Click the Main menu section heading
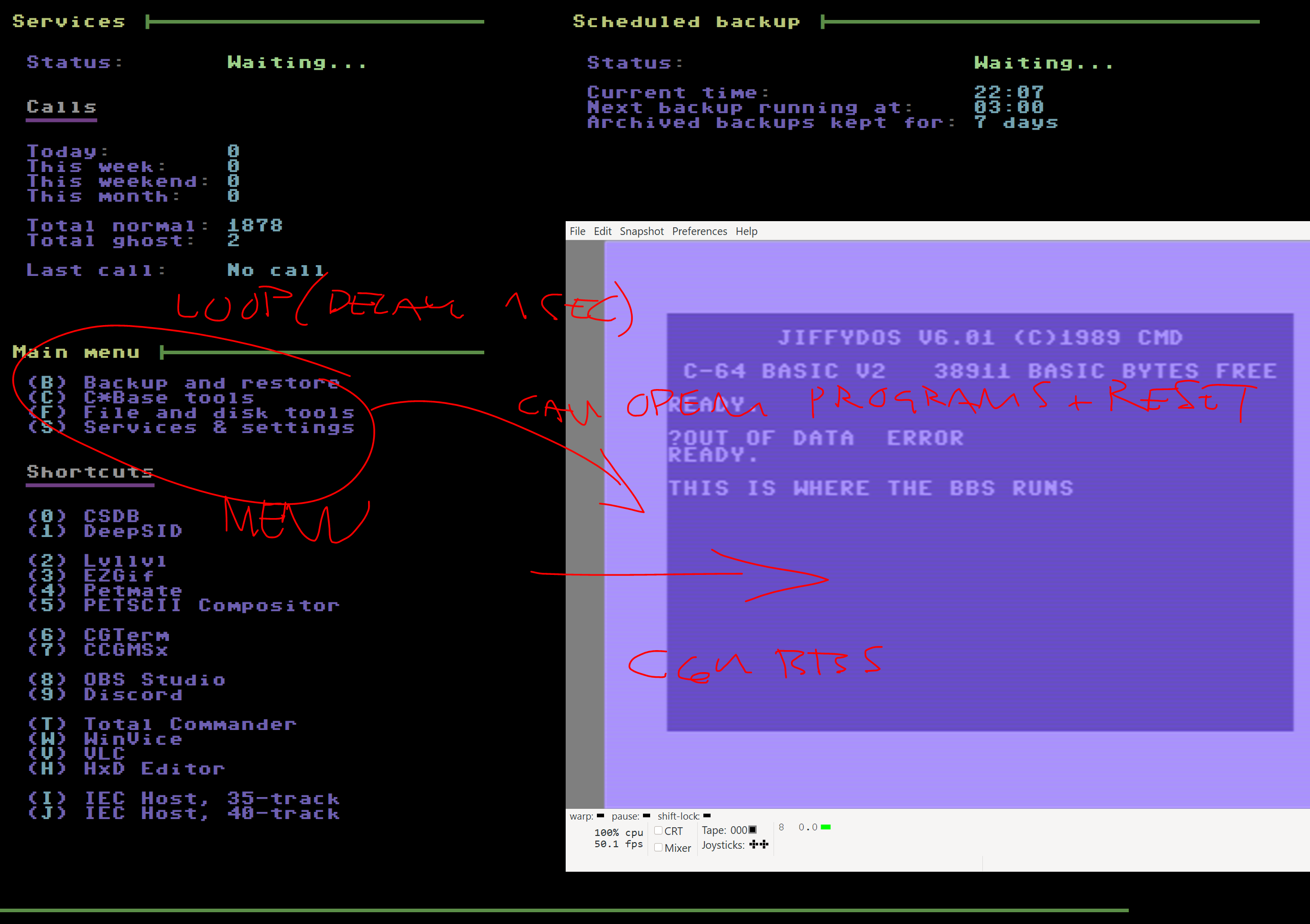 click(76, 353)
